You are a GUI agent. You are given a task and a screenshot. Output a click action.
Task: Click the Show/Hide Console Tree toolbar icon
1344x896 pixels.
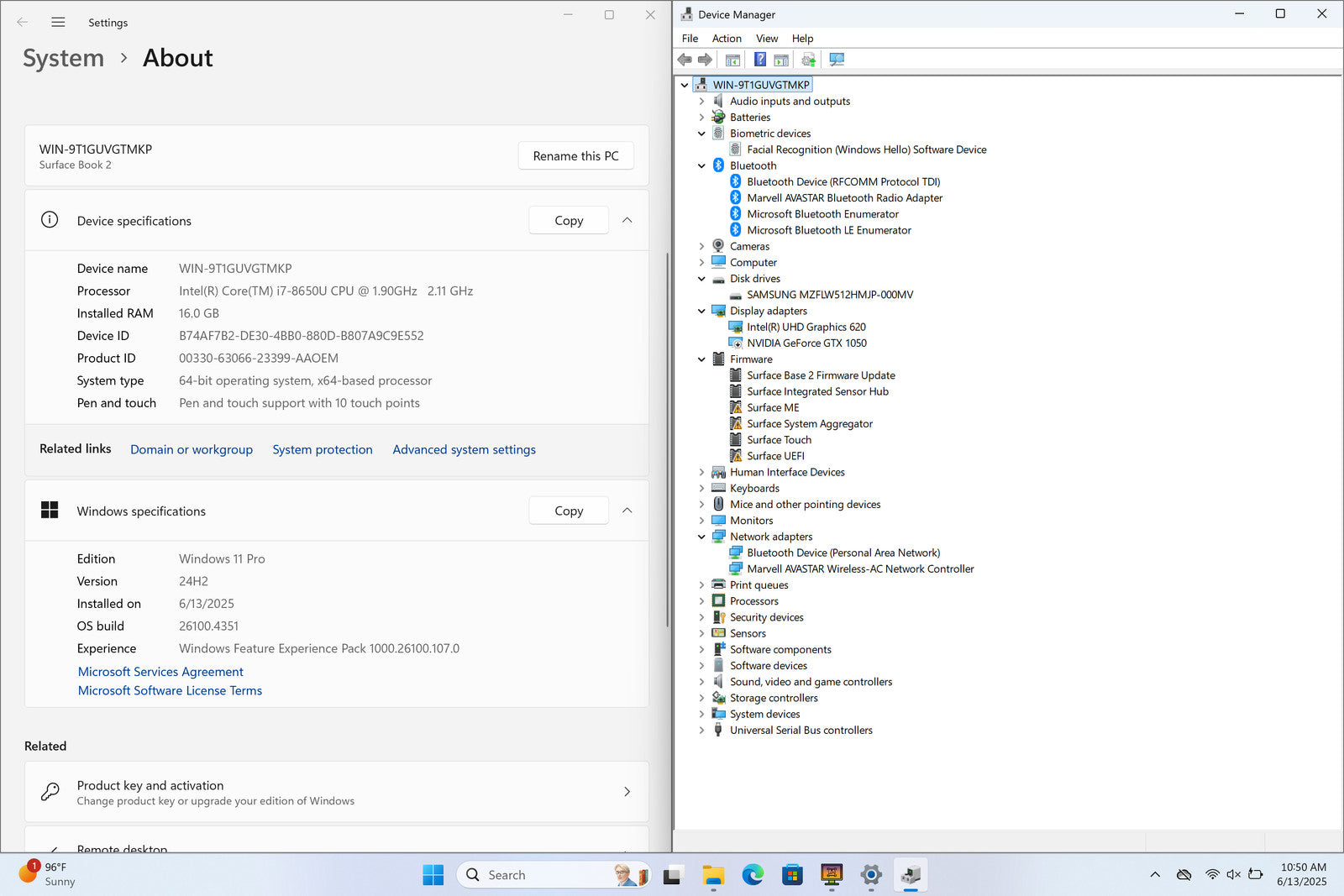732,60
